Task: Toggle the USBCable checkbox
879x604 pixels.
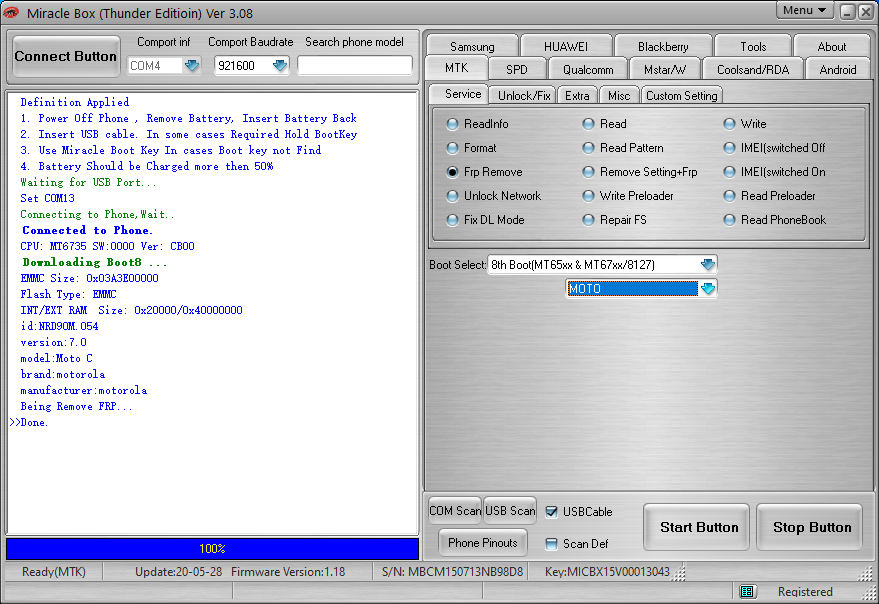Action: (x=552, y=511)
